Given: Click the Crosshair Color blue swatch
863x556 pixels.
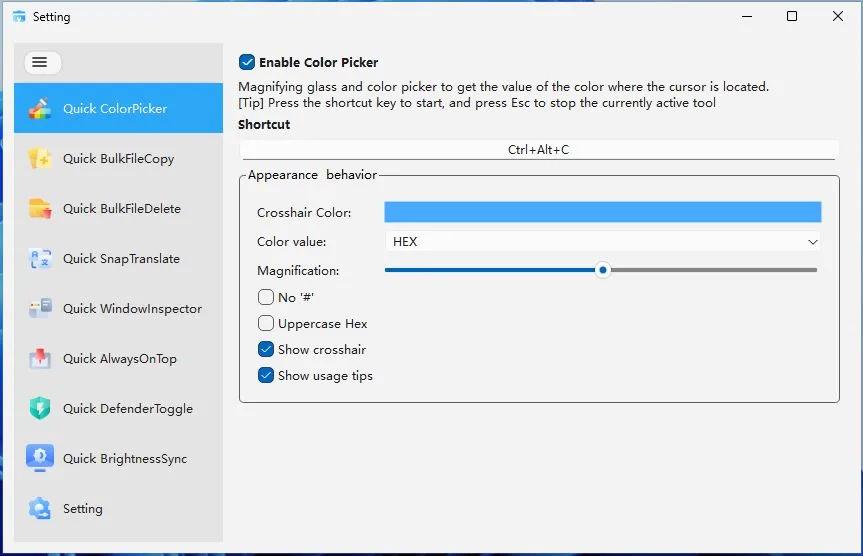Looking at the screenshot, I should (602, 212).
